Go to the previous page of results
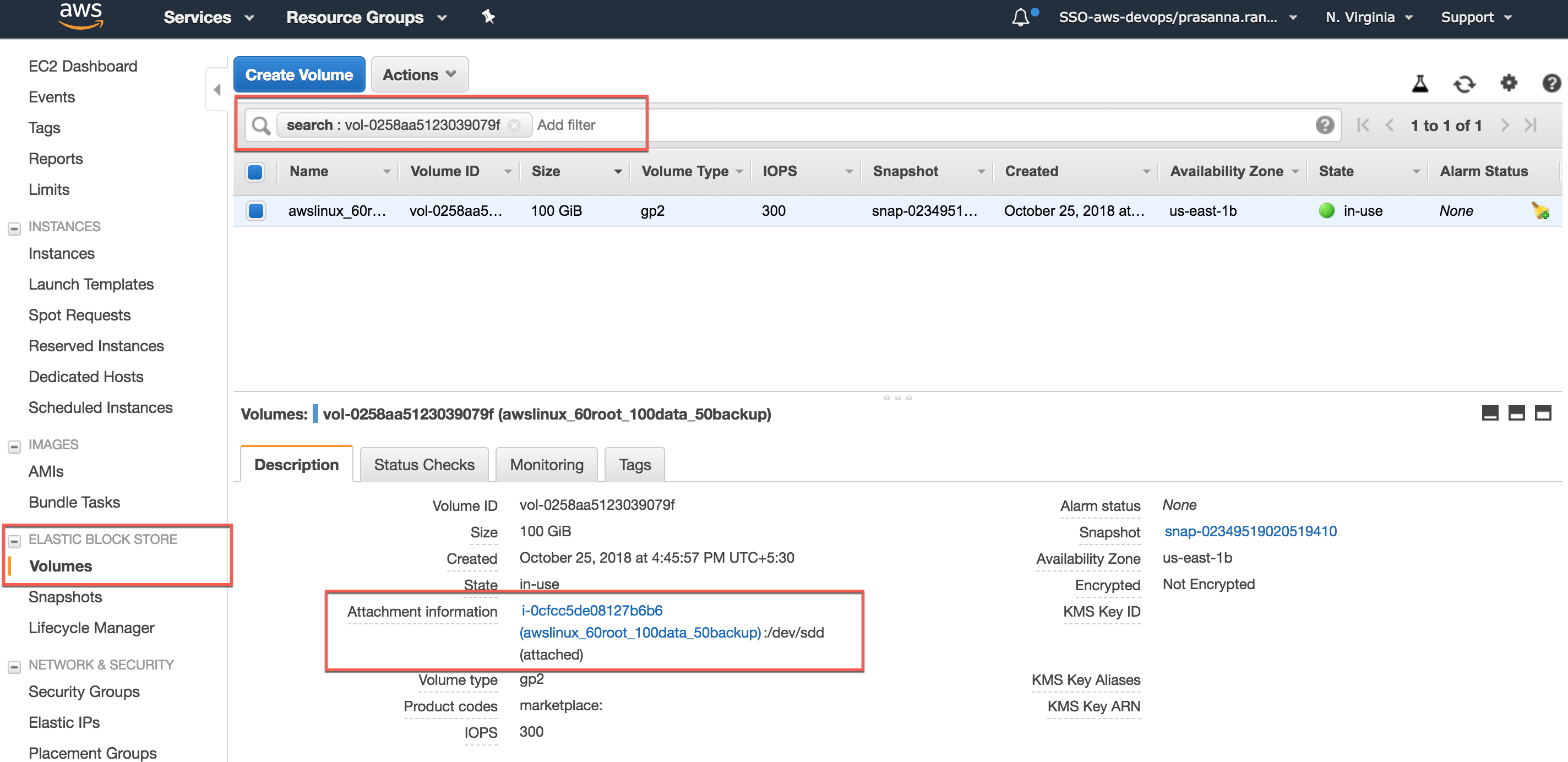Screen dimensions: 1568x762 pos(1389,126)
